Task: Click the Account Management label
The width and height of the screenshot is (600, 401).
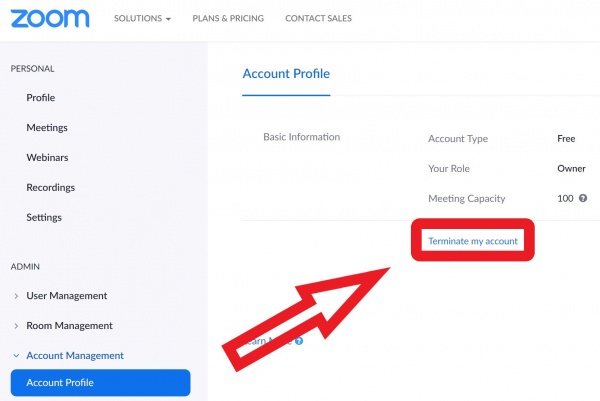Action: tap(75, 356)
